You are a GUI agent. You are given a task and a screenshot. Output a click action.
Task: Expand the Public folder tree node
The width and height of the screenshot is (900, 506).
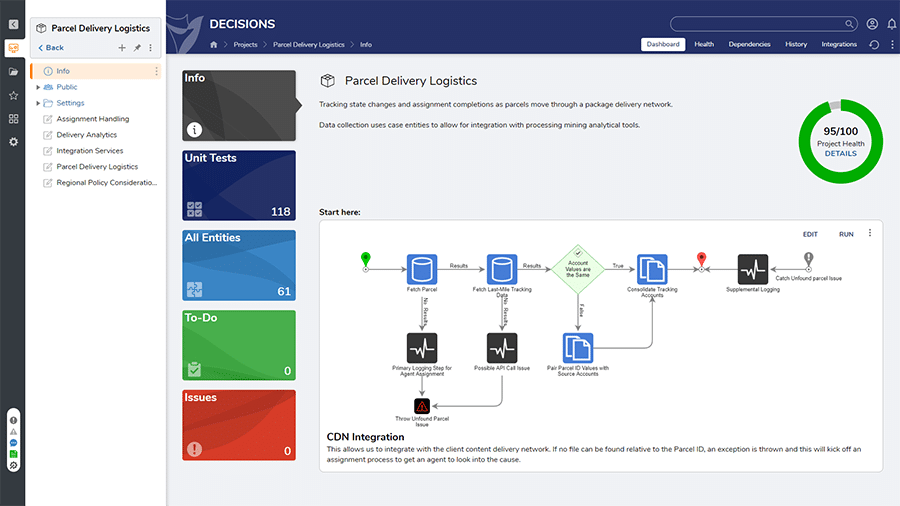(x=38, y=87)
